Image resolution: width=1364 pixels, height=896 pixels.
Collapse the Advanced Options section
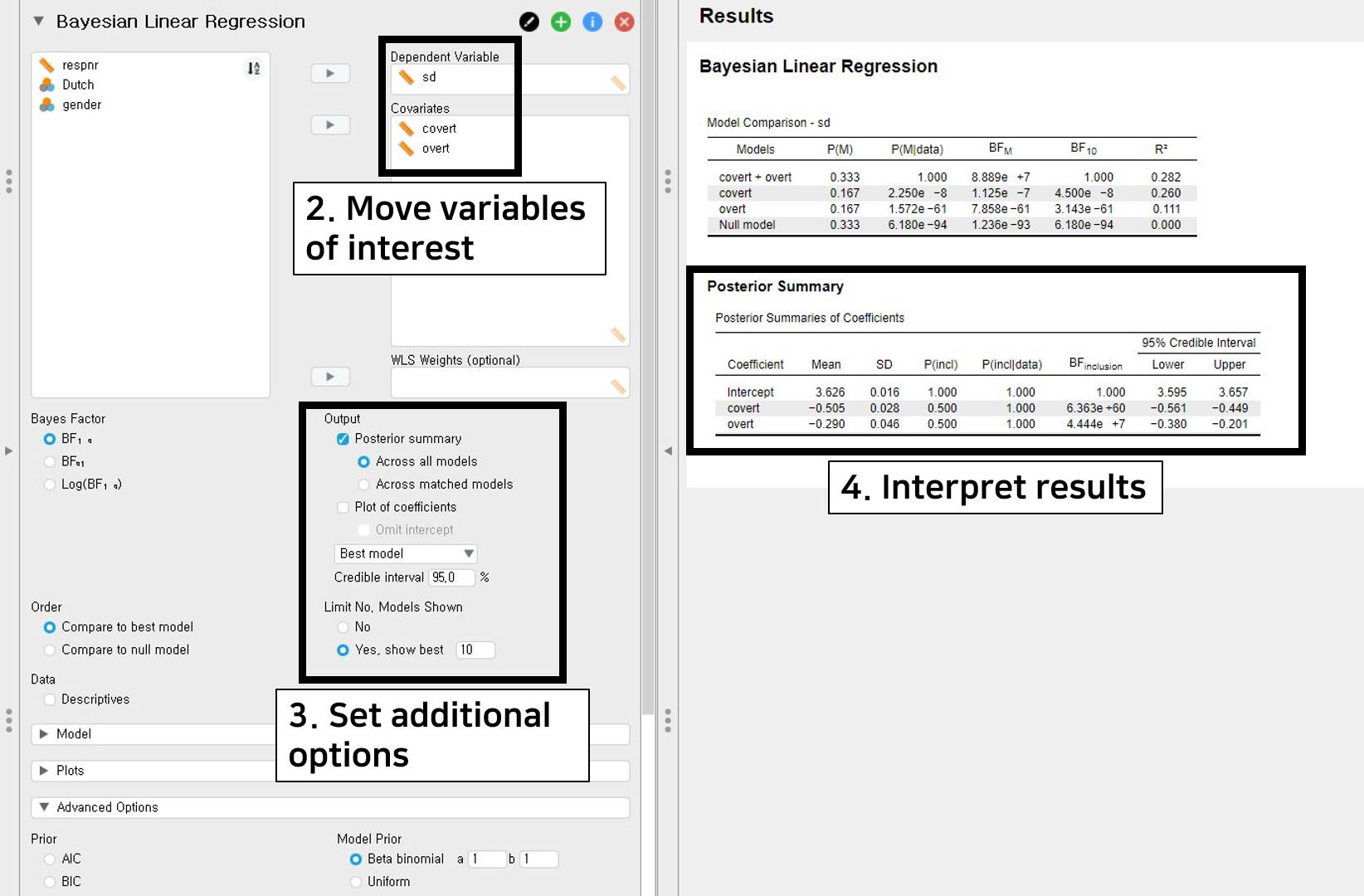click(106, 807)
